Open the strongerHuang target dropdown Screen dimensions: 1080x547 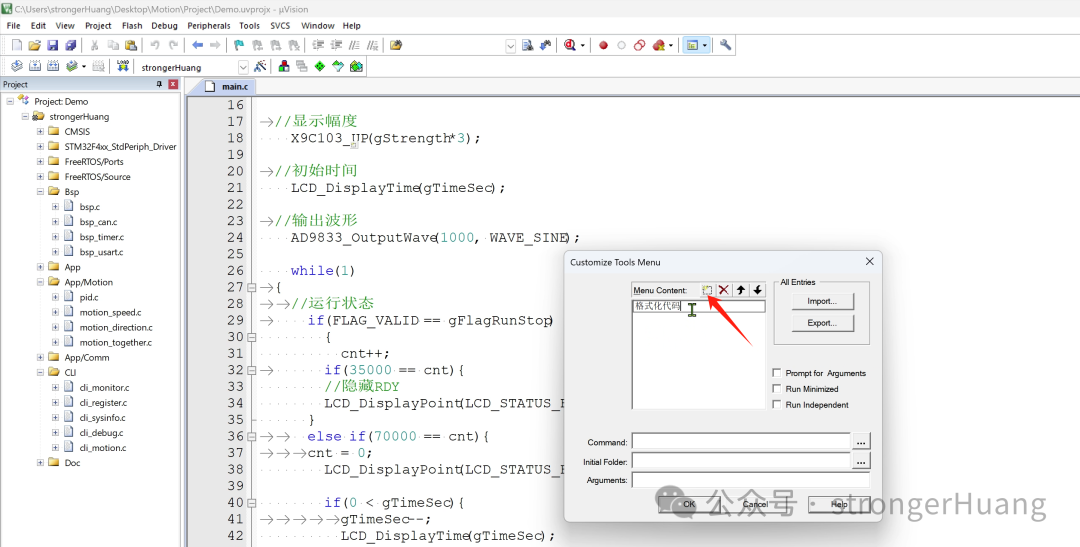point(243,67)
